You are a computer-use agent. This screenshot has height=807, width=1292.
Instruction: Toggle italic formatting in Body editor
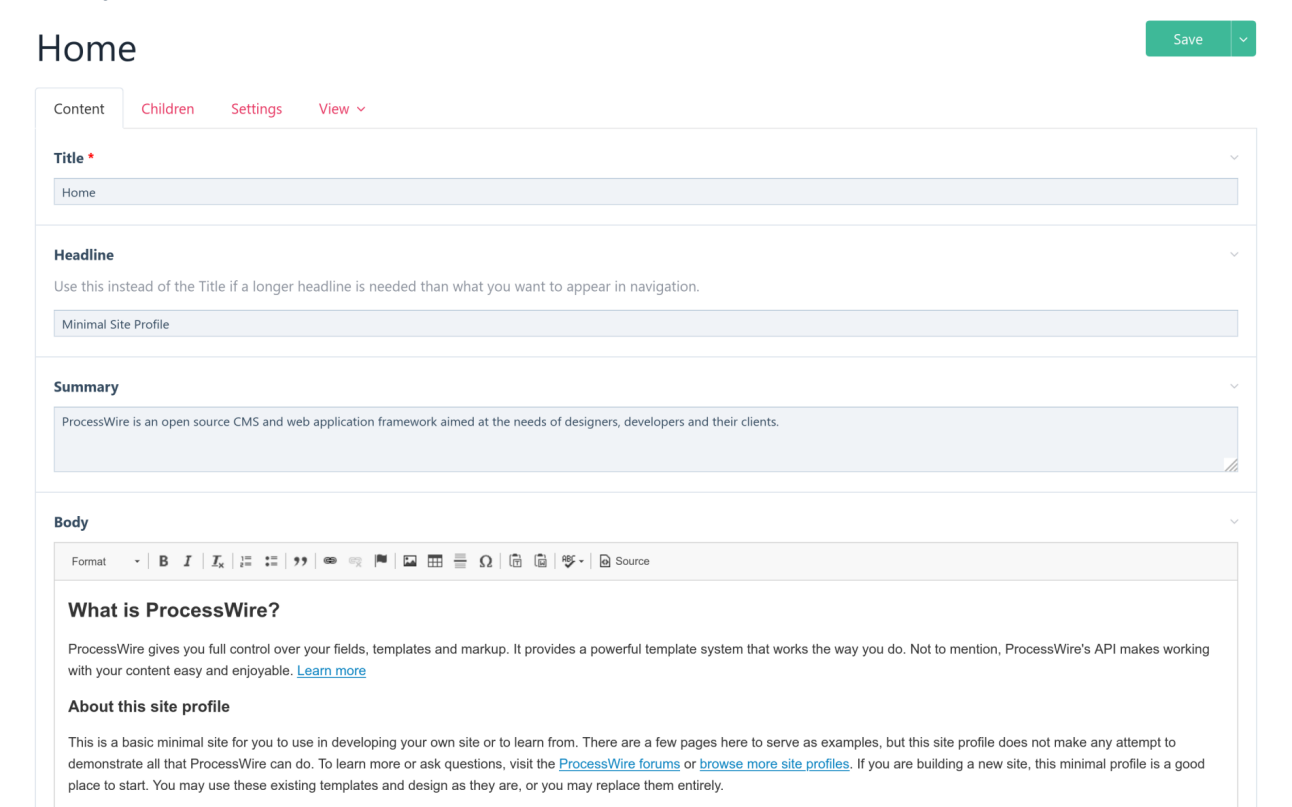point(187,562)
